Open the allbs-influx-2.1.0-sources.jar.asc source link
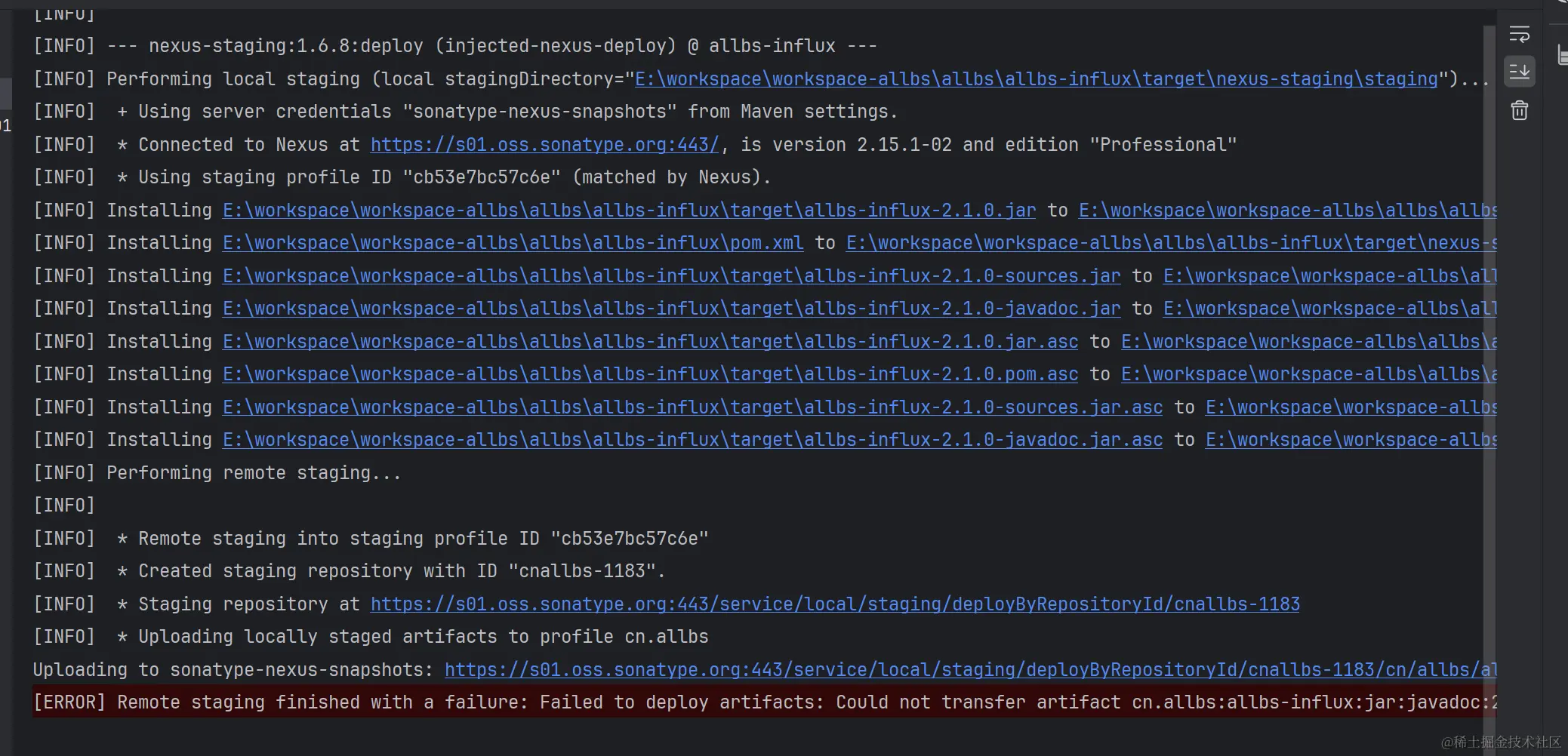This screenshot has height=756, width=1568. coord(692,407)
